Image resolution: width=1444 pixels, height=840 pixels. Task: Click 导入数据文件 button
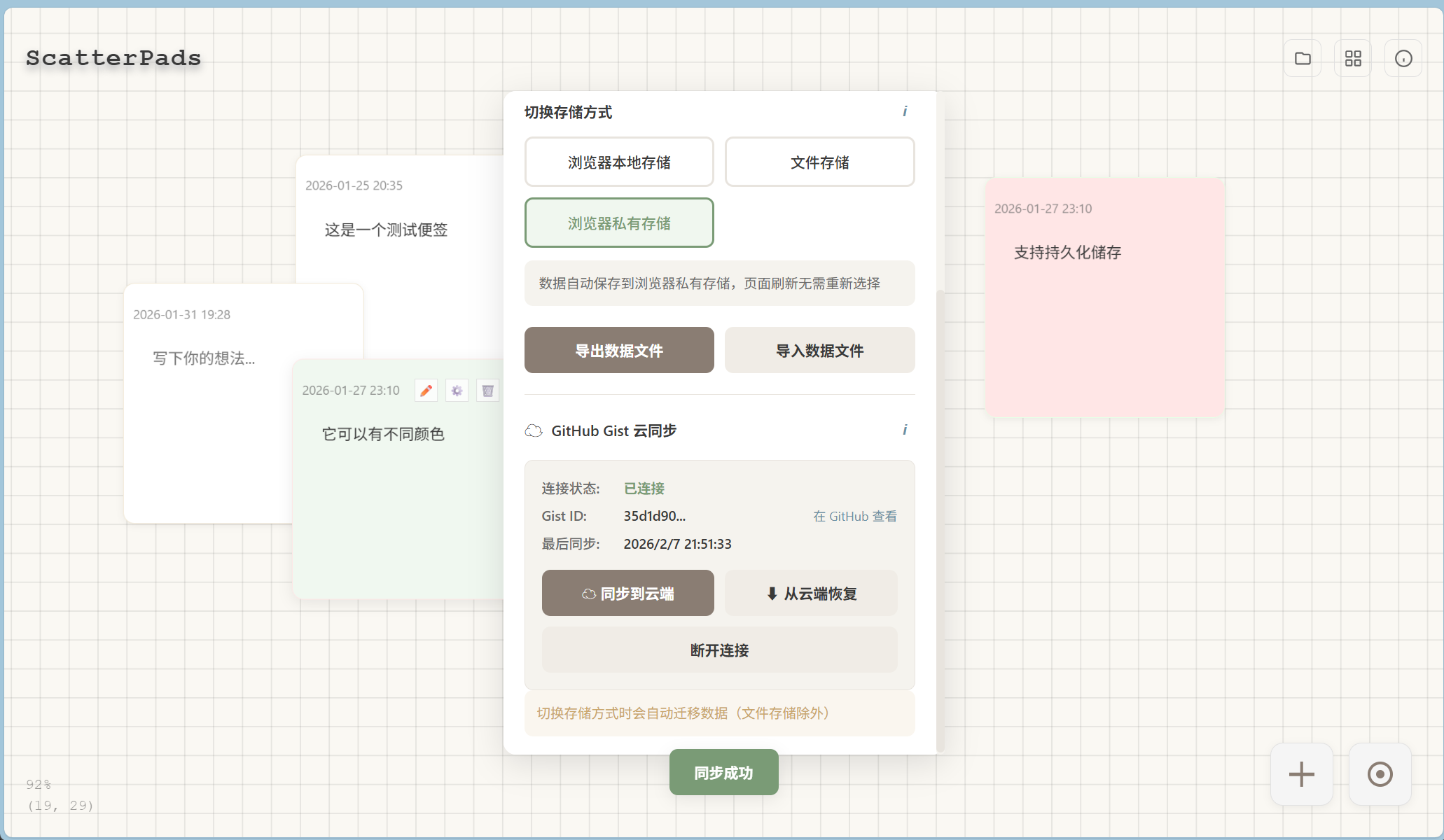819,351
